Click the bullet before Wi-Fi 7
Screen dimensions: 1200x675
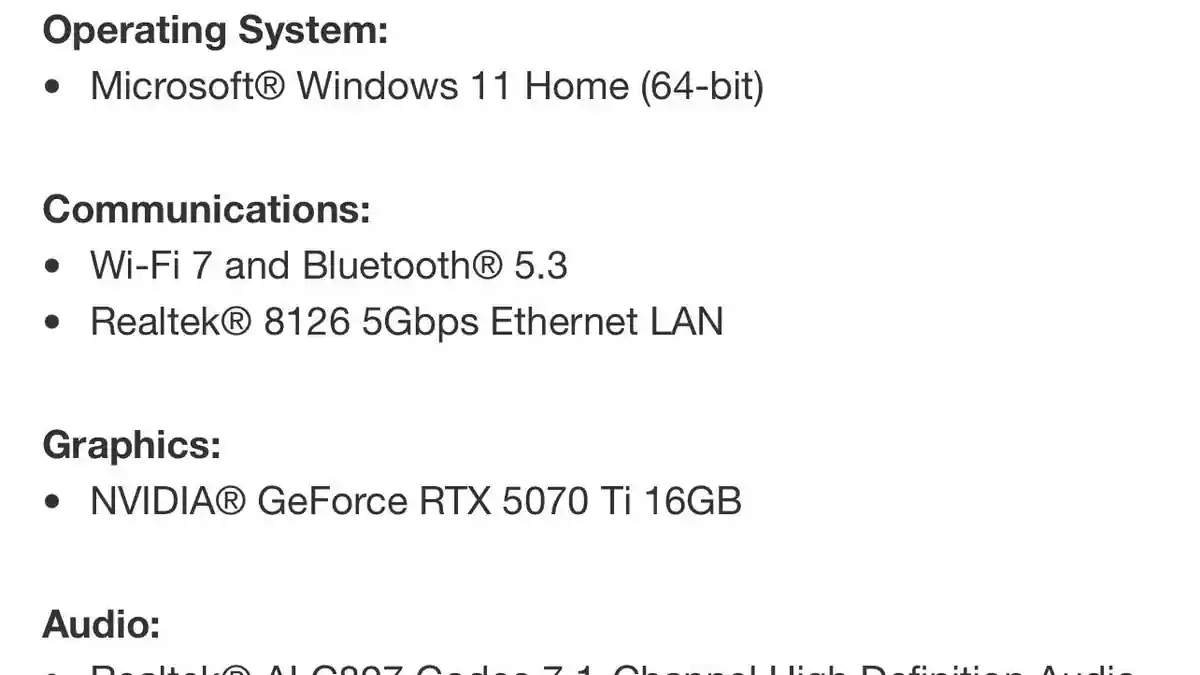click(x=53, y=266)
